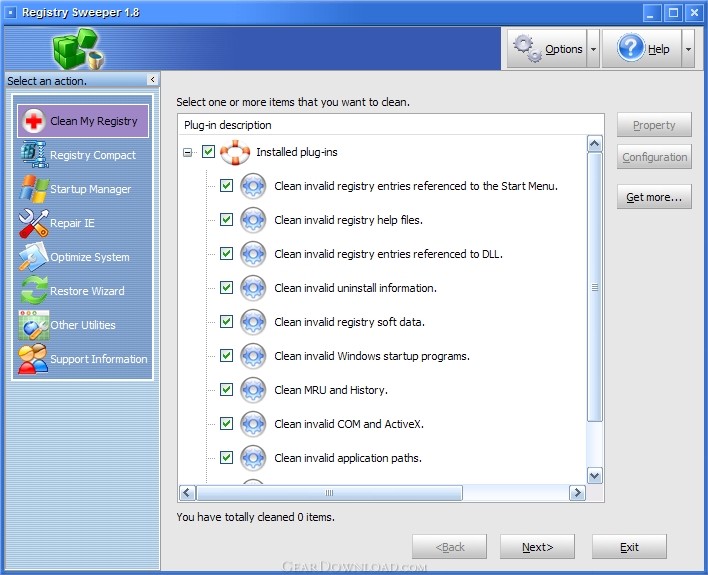Image resolution: width=708 pixels, height=575 pixels.
Task: Click the Help button
Action: 642,49
